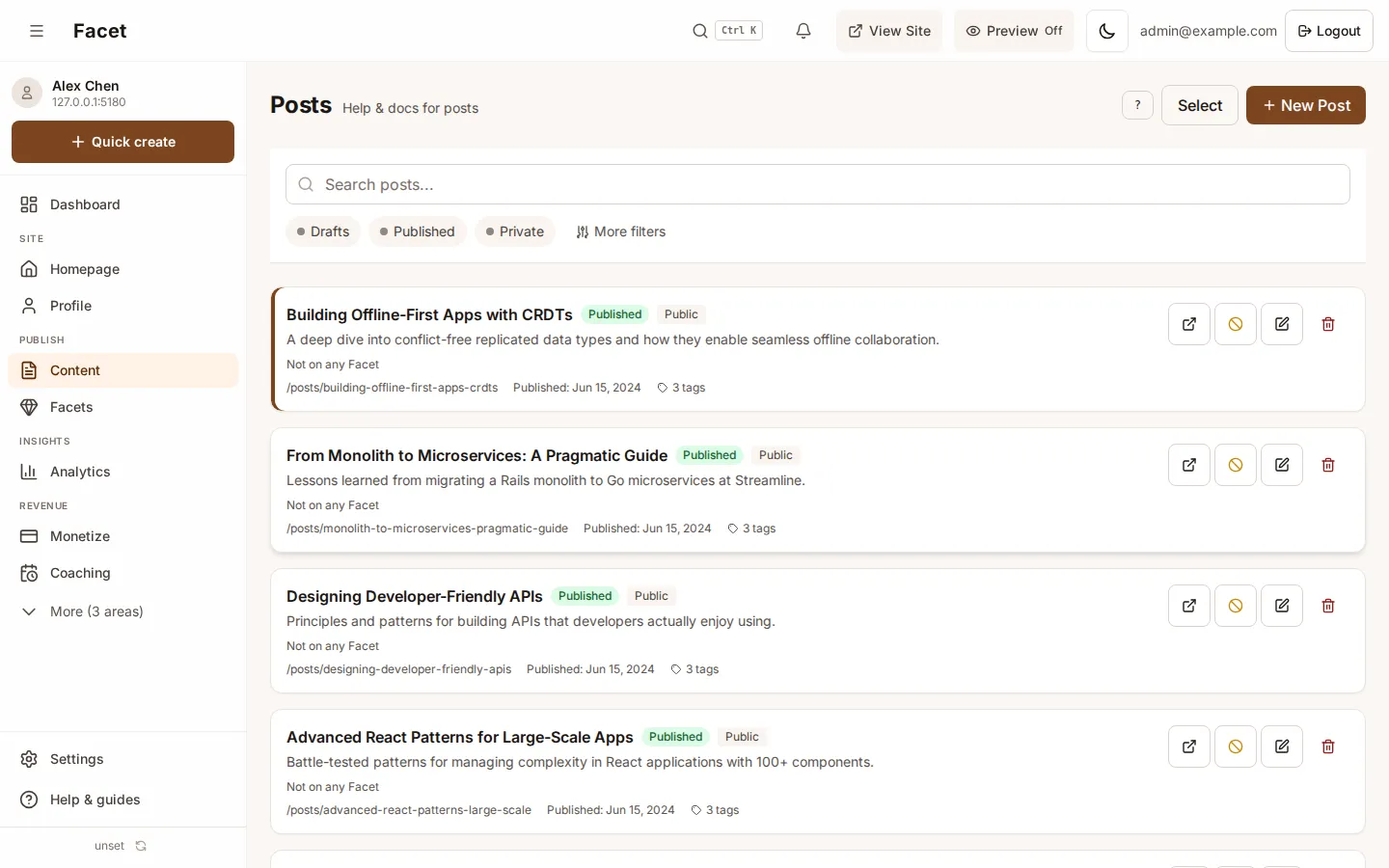Unpublish the Monolith to Microservices post
Viewport: 1389px width, 868px height.
click(x=1236, y=465)
